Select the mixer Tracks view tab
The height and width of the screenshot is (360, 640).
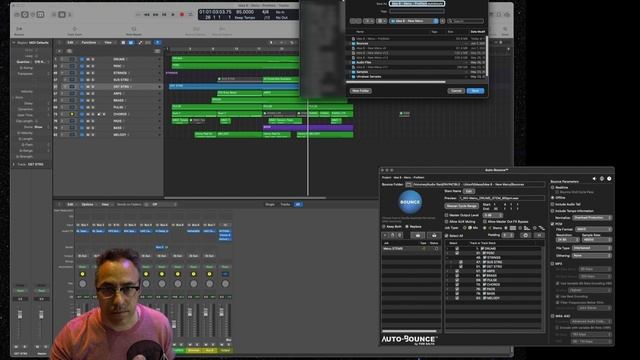[285, 204]
